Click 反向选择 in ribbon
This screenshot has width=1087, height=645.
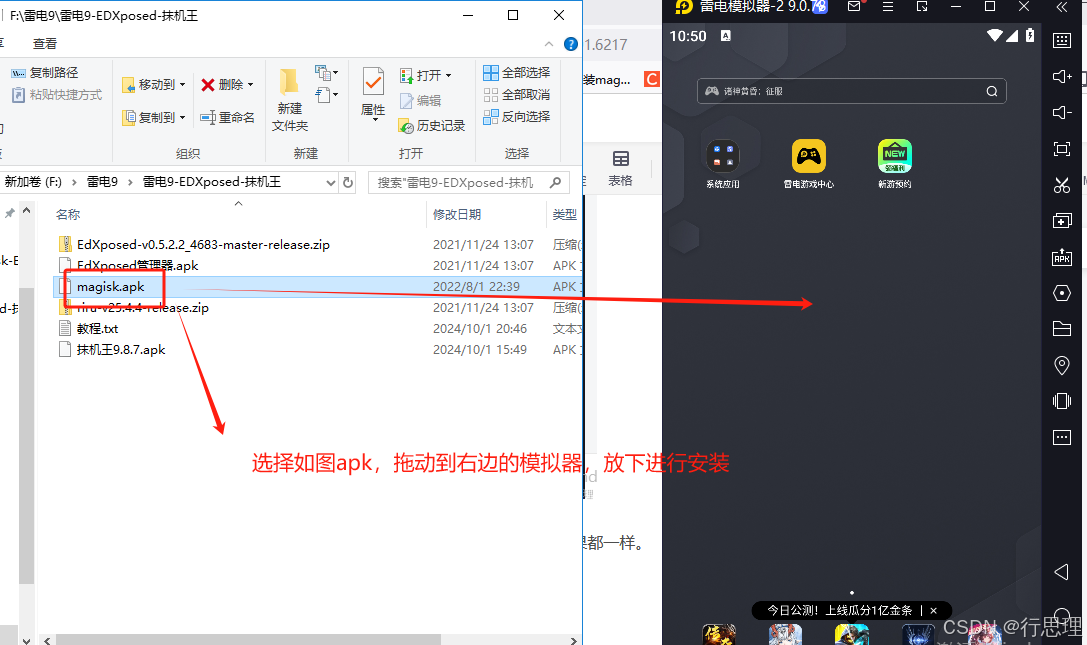point(516,117)
